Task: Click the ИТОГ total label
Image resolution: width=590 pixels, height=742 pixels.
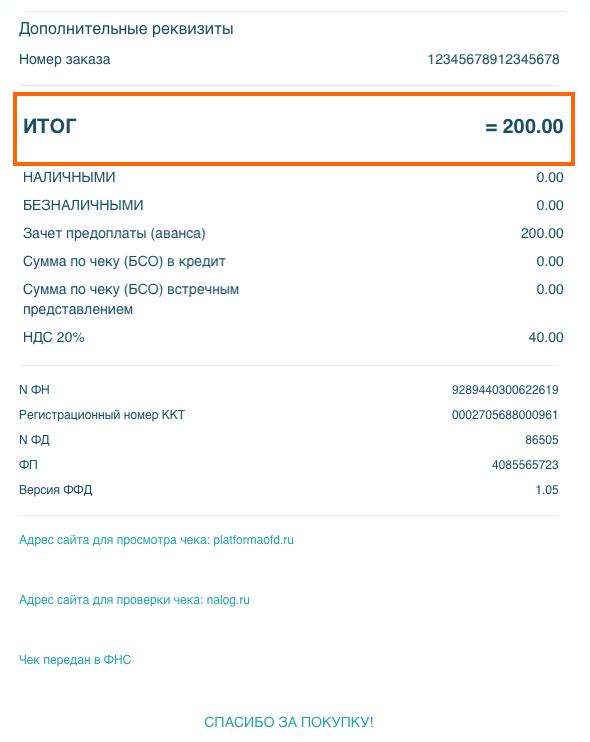Action: pos(50,126)
